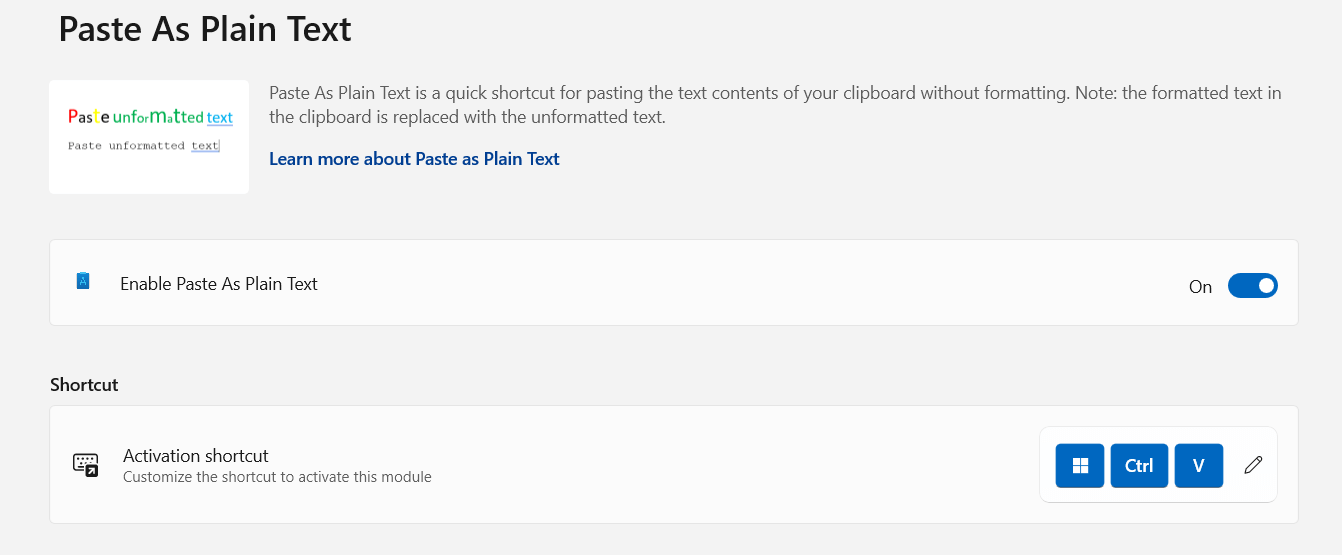Click the colorful Paste unformatted text line
This screenshot has width=1342, height=555.
[x=150, y=117]
